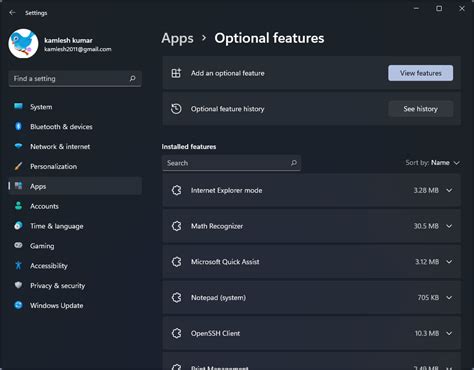Click the magnifier in installed features Search

[x=294, y=163]
